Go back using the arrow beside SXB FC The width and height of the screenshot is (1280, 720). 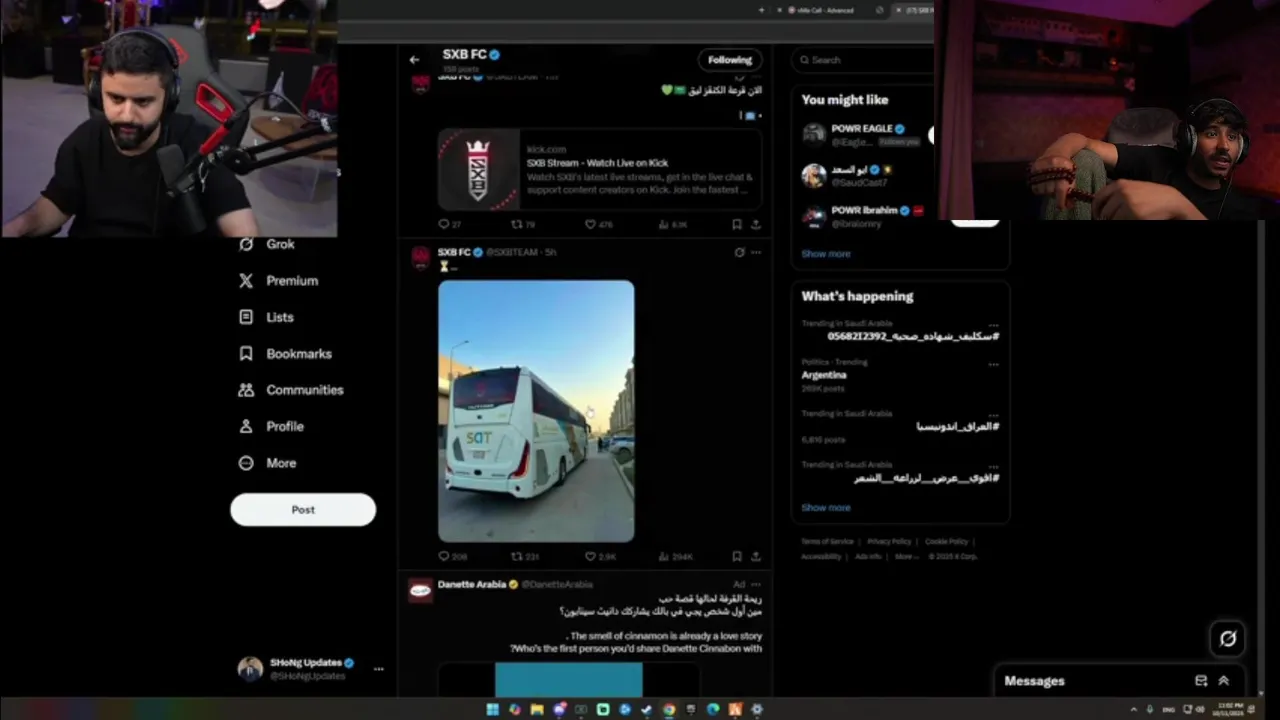(414, 60)
